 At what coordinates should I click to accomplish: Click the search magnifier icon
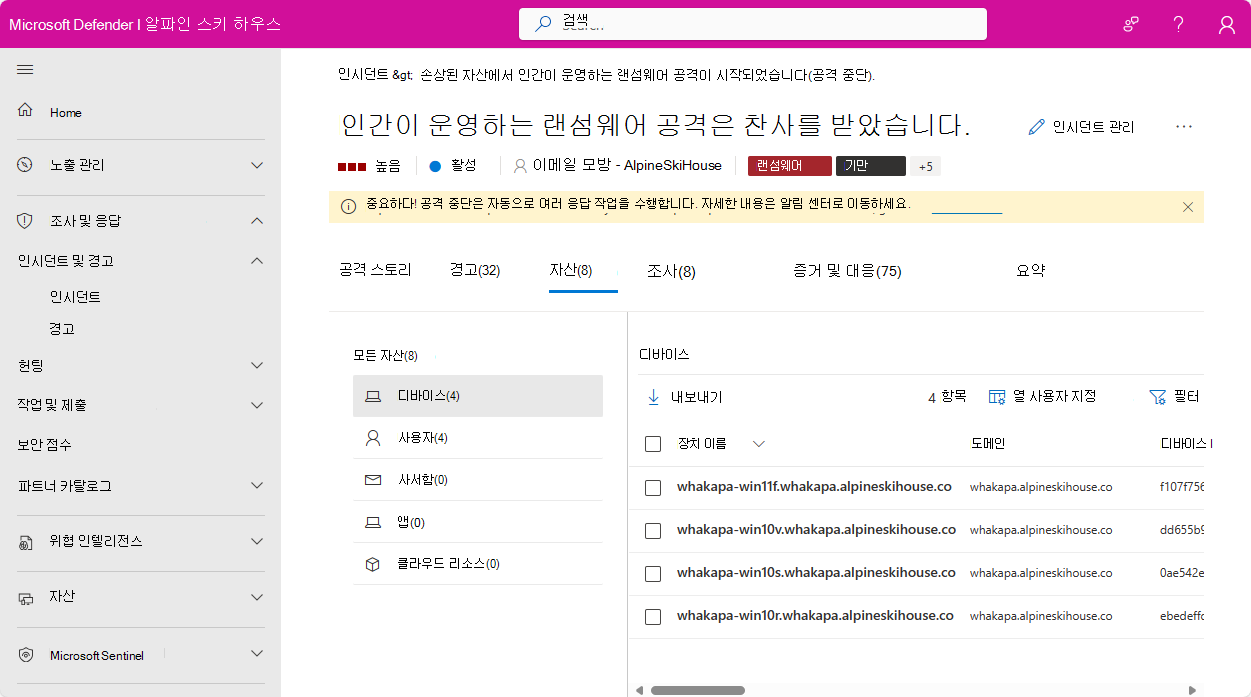[x=544, y=24]
